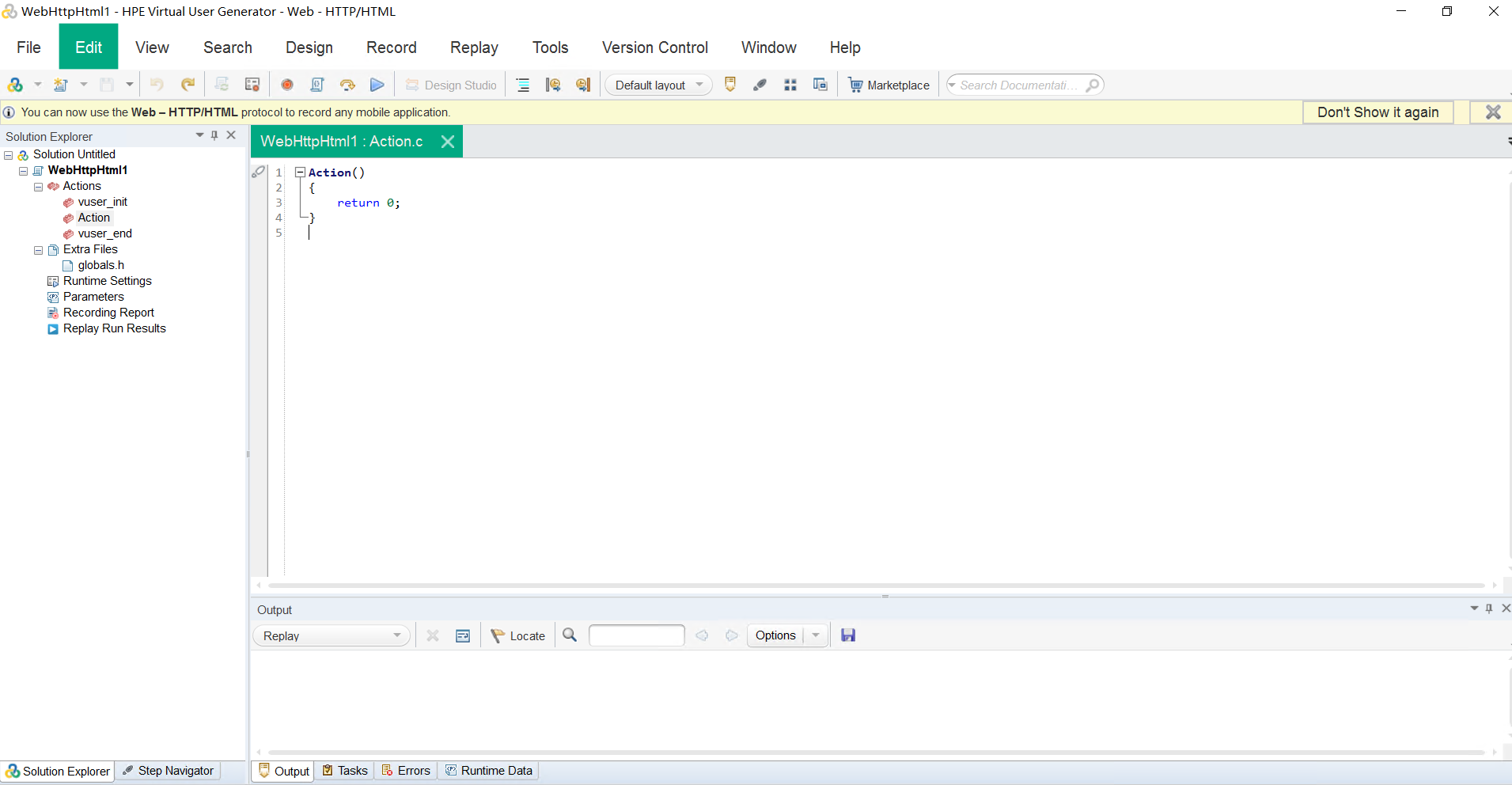
Task: Collapse the Action() code fold marker
Action: point(301,172)
